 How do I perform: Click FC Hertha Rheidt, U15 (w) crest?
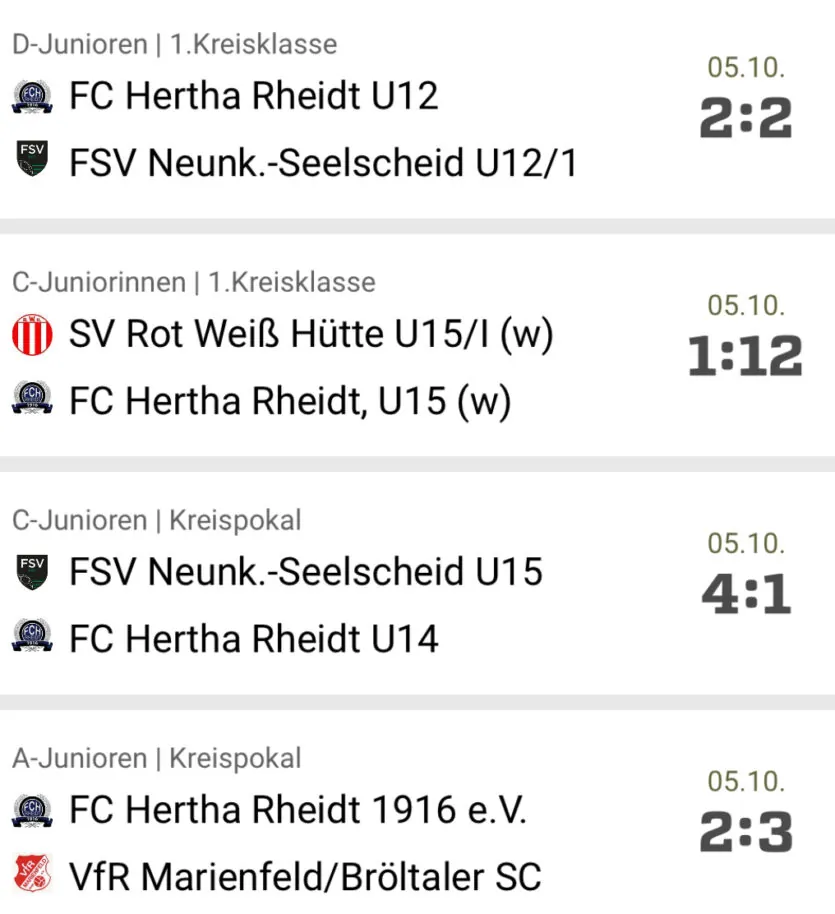pyautogui.click(x=32, y=398)
